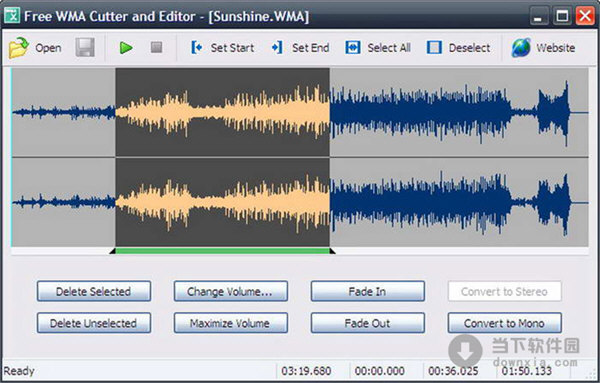Image resolution: width=600 pixels, height=383 pixels.
Task: Click the Website label in toolbar
Action: tap(556, 48)
